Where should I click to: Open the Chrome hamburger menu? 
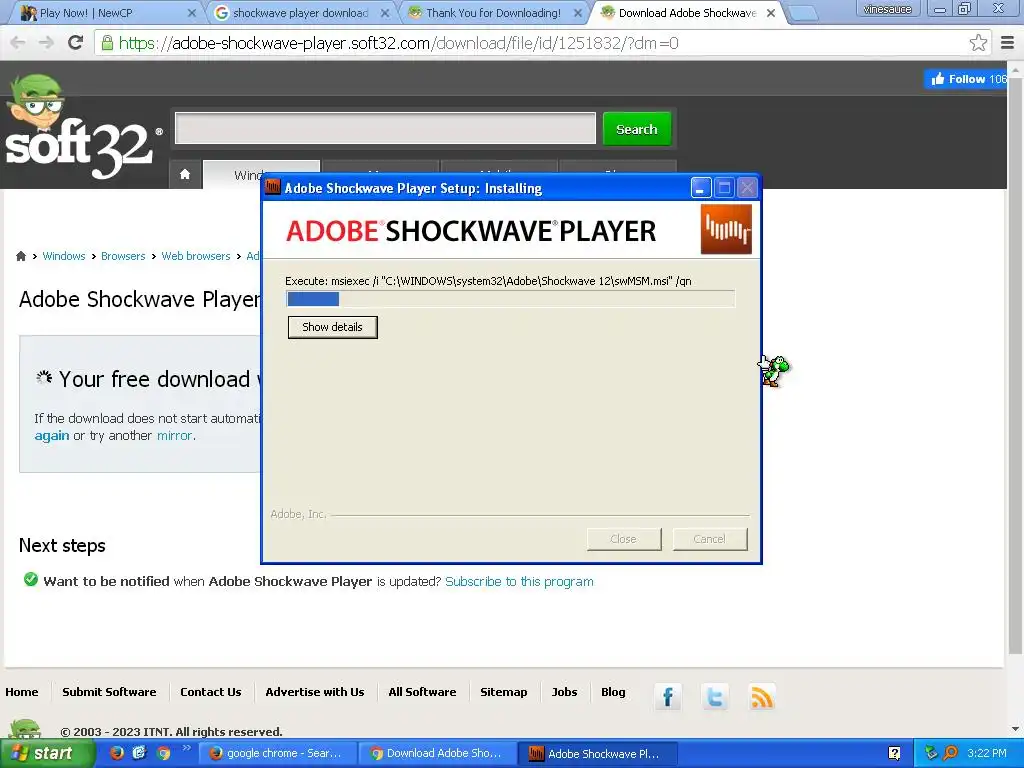1007,43
